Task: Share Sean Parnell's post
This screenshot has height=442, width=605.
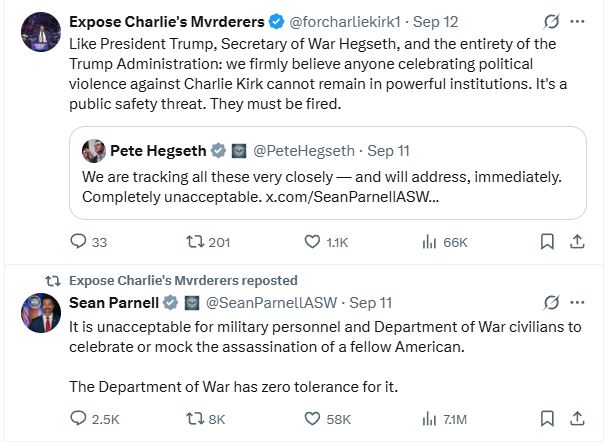Action: click(x=577, y=418)
